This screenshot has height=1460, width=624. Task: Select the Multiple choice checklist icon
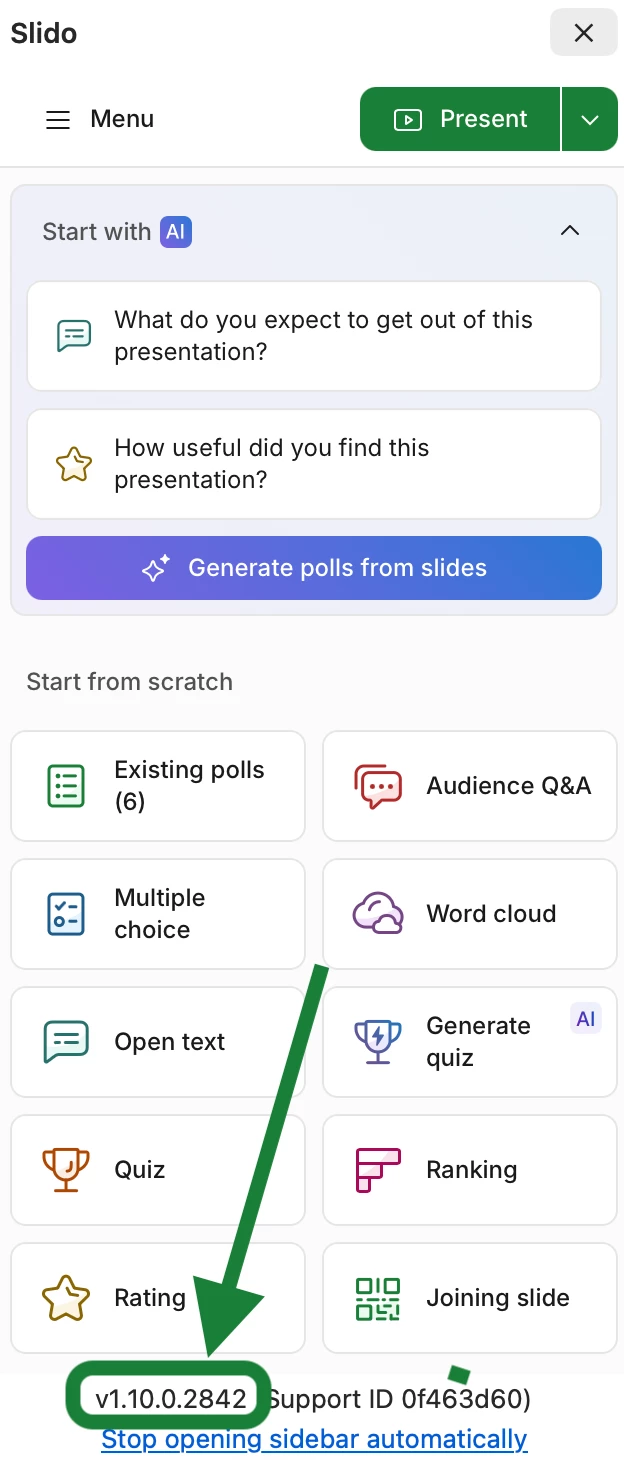pos(66,914)
